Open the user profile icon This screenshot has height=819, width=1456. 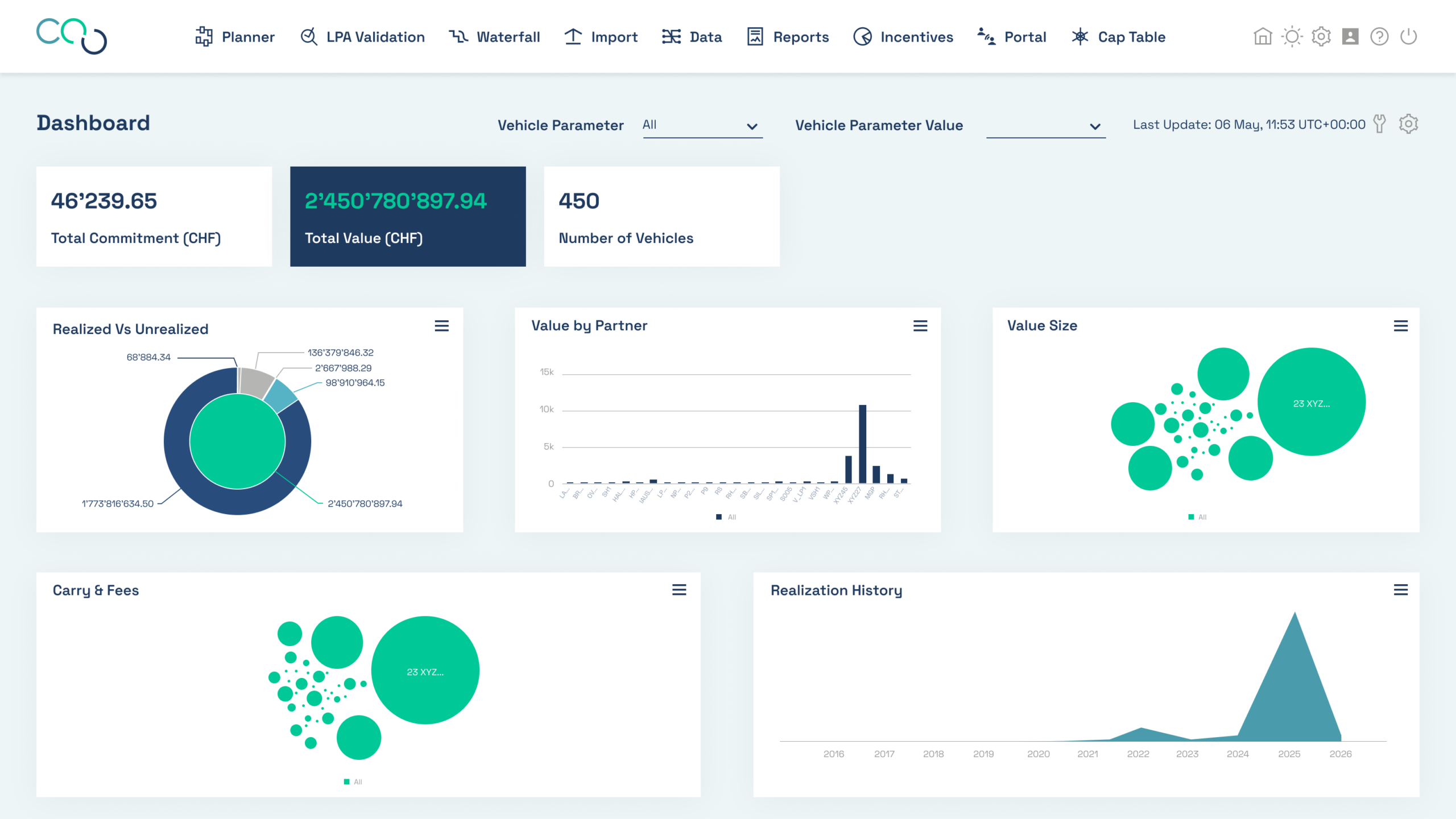[x=1350, y=37]
